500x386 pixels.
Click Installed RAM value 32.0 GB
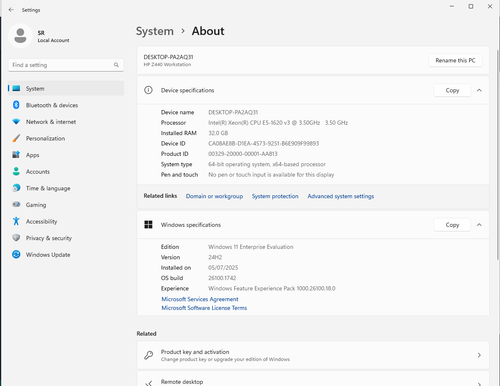pyautogui.click(x=218, y=133)
